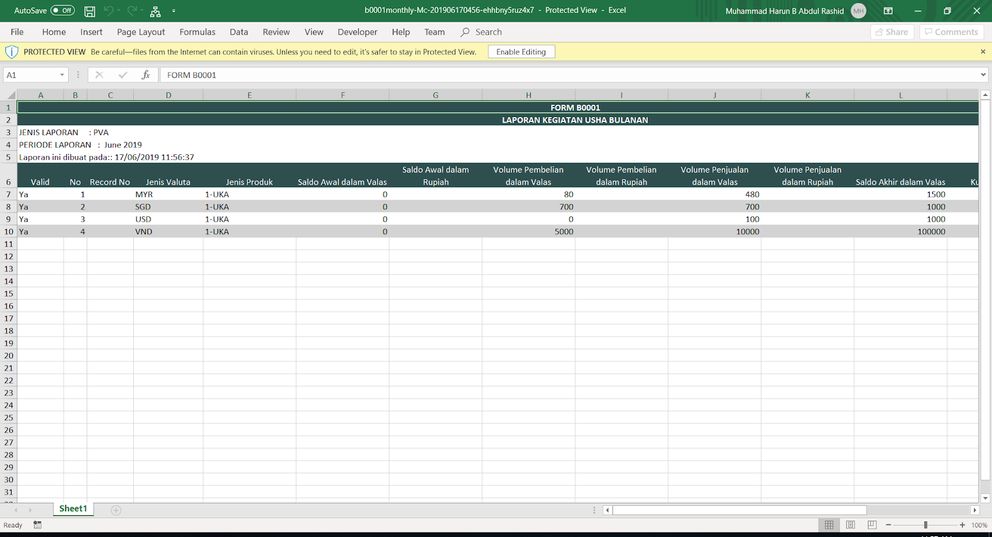Click the formula bar containing FORM B0001

pos(567,75)
